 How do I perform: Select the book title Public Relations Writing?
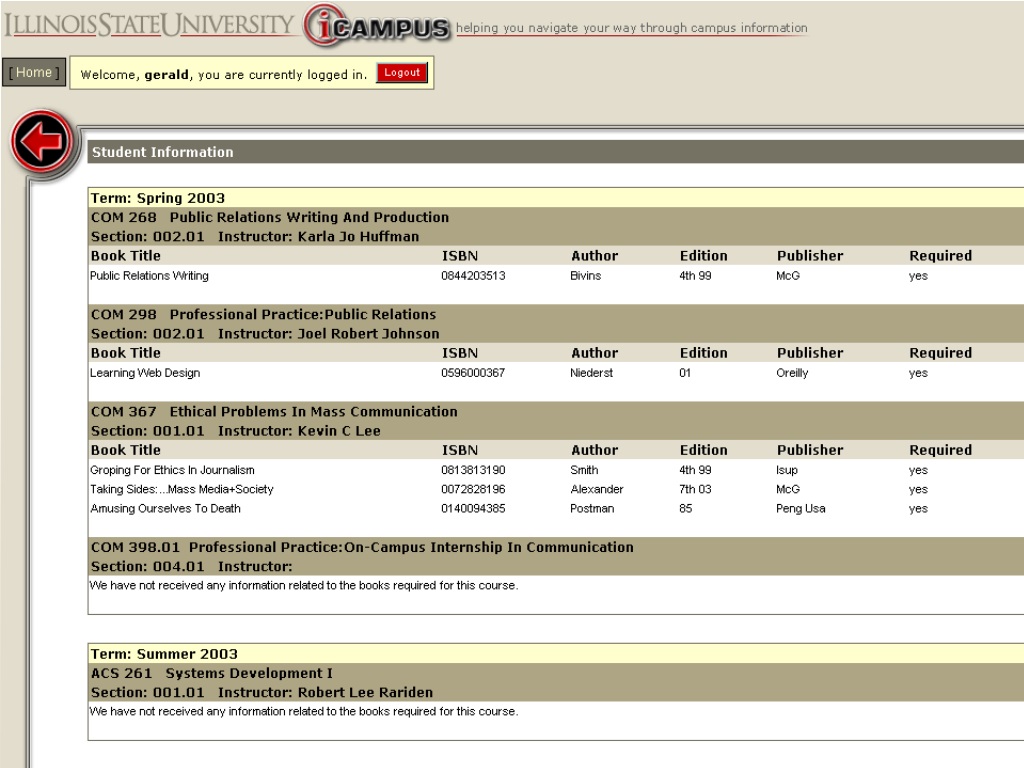tap(149, 276)
